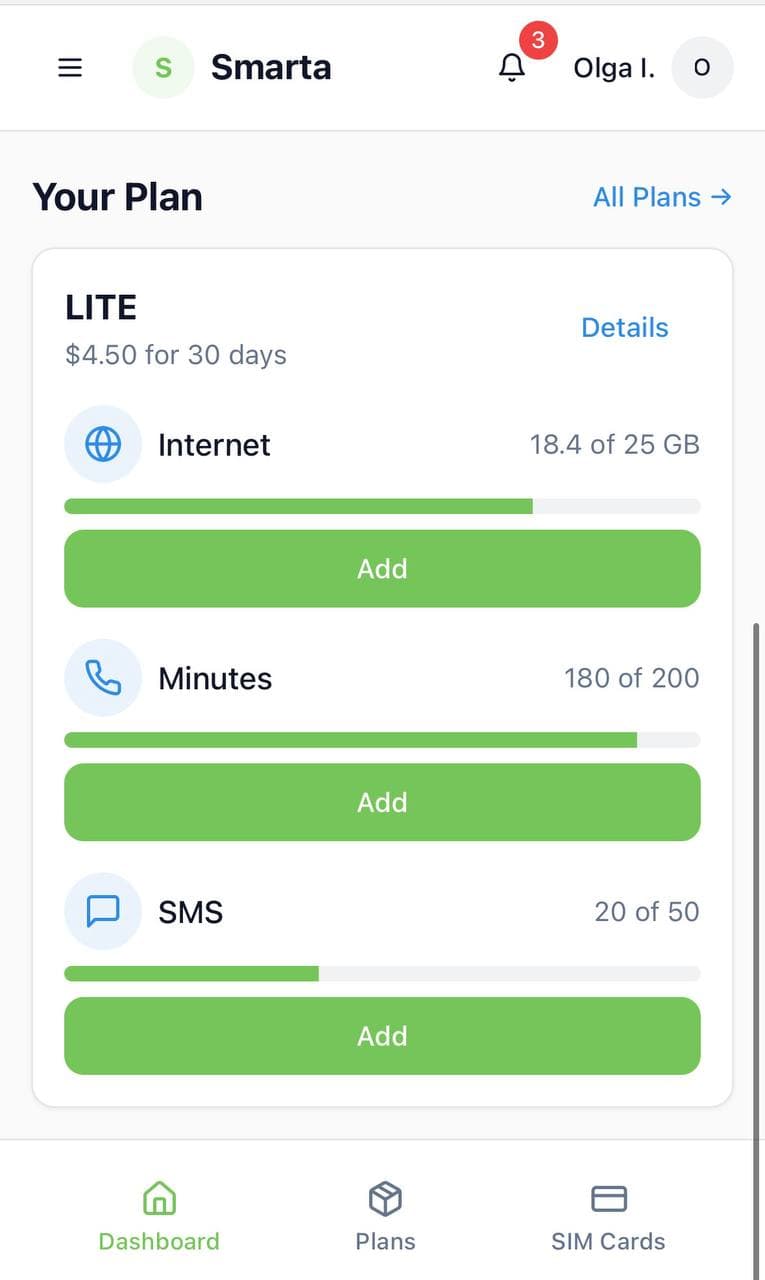Viewport: 765px width, 1280px height.
Task: Open the Dashboard home icon
Action: tap(158, 1197)
